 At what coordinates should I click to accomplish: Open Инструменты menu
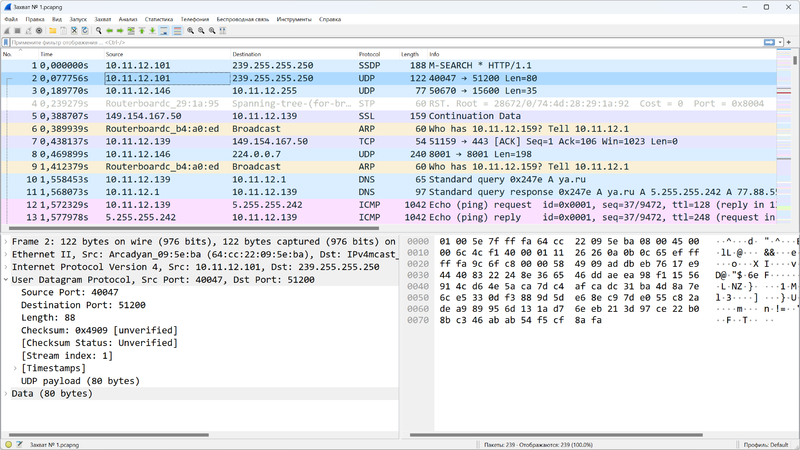(x=294, y=19)
